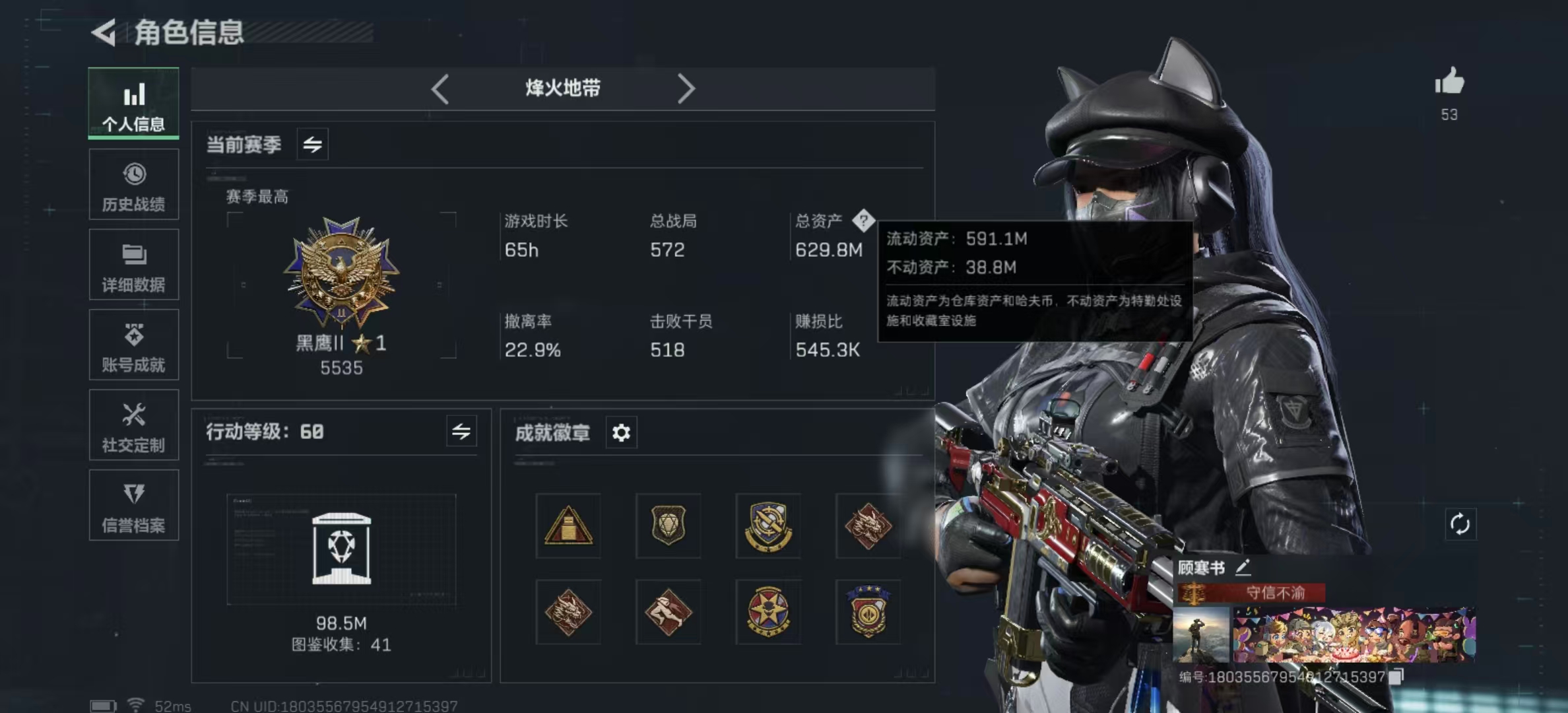Go to 信誉档案 section
1568x713 pixels.
click(134, 505)
